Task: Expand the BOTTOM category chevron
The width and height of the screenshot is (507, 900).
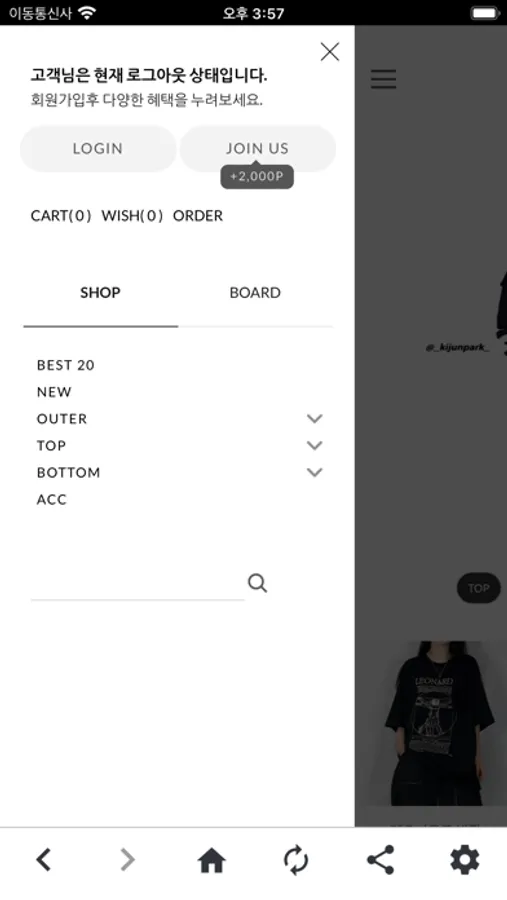Action: click(315, 472)
